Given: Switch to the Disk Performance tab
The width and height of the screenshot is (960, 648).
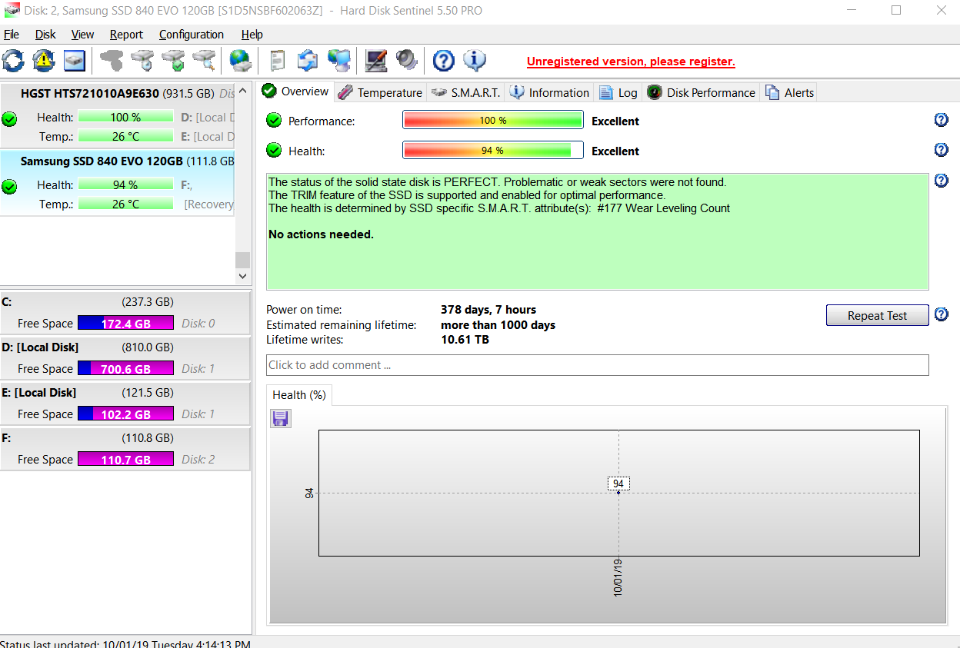Looking at the screenshot, I should [x=702, y=92].
